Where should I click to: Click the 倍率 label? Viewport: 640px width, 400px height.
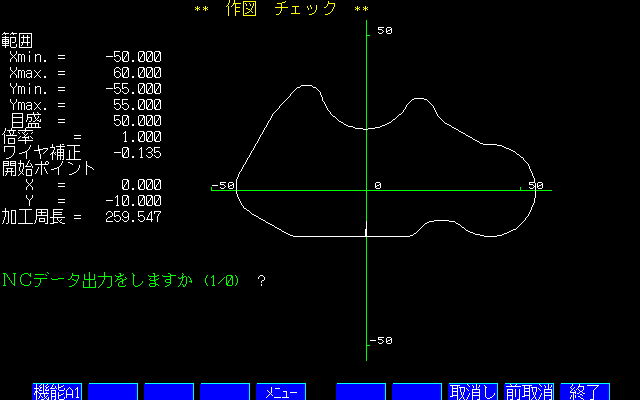pos(18,137)
